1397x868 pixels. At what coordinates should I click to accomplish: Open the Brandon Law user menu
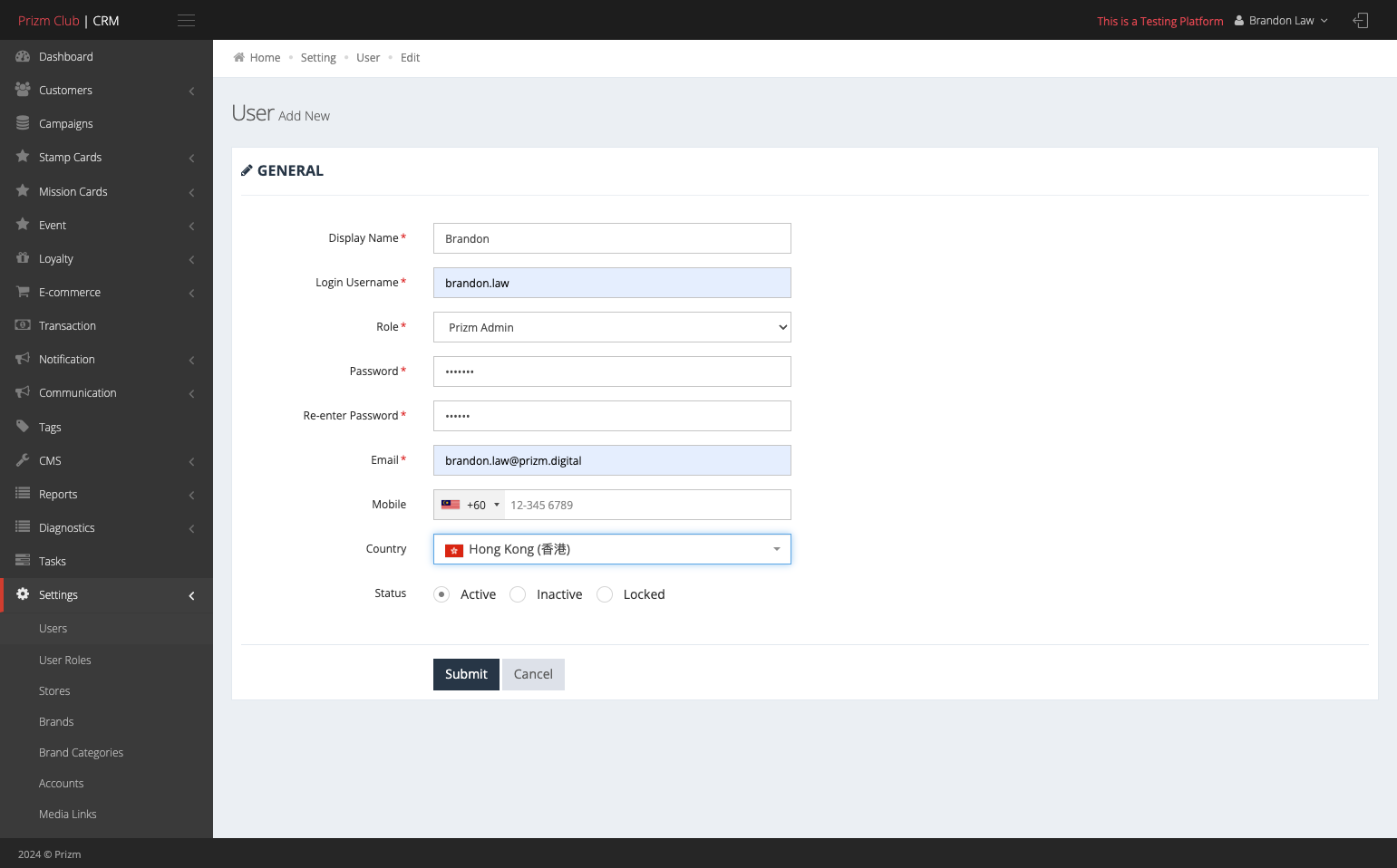coord(1281,20)
